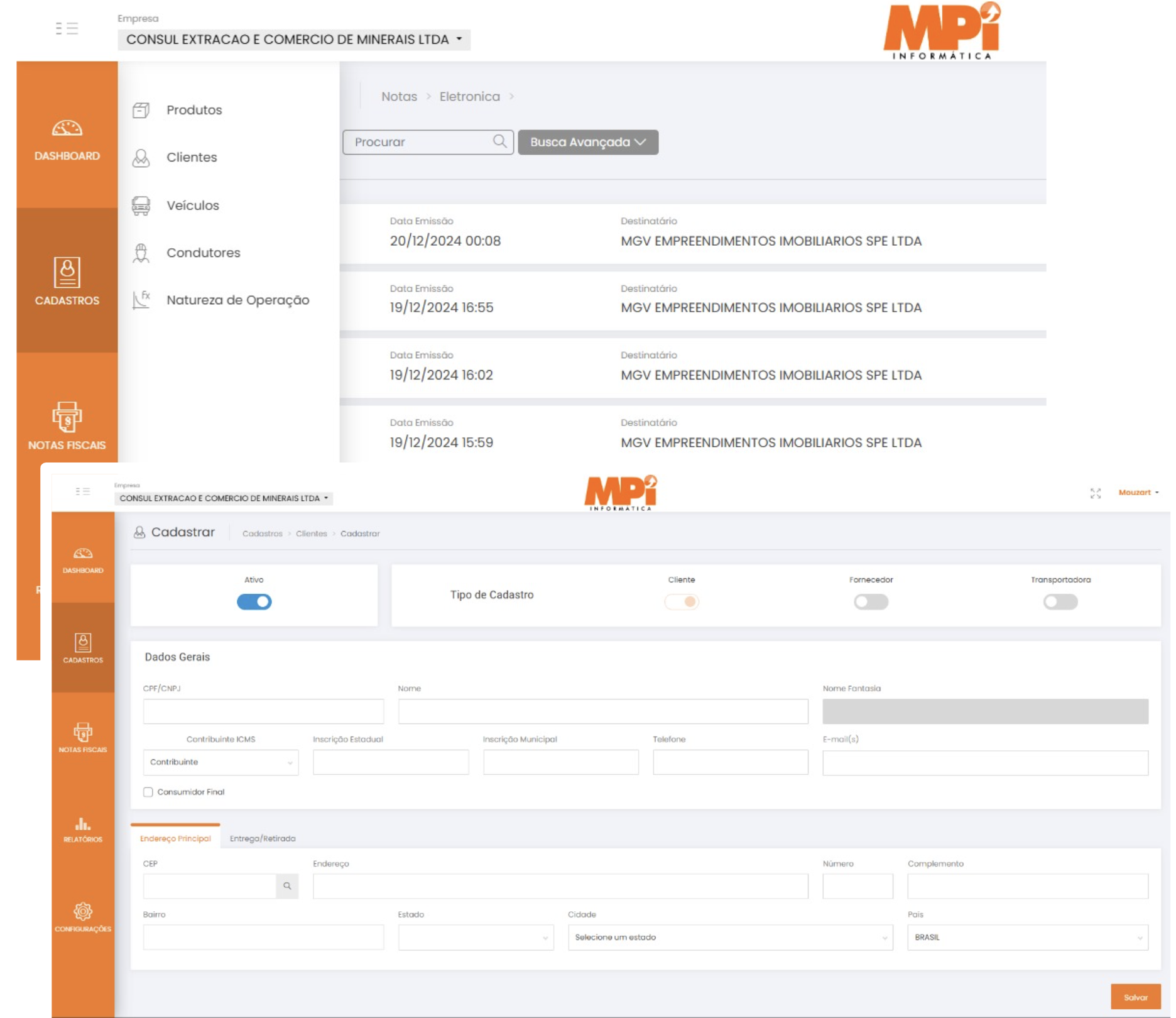Open Configurações gear icon in sidebar
The height and width of the screenshot is (1018, 1176).
point(83,911)
